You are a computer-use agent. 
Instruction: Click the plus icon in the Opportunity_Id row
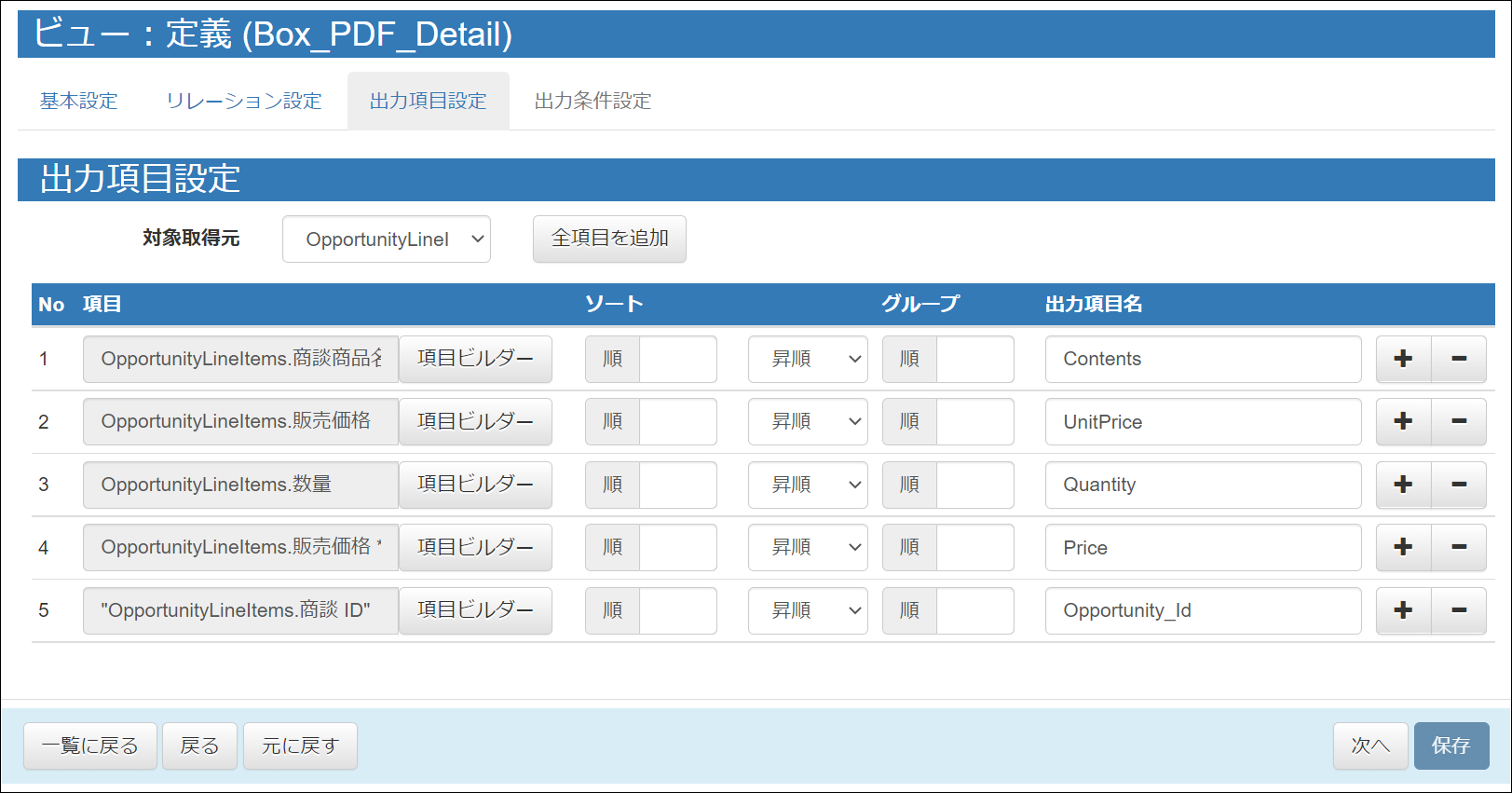pos(1403,610)
